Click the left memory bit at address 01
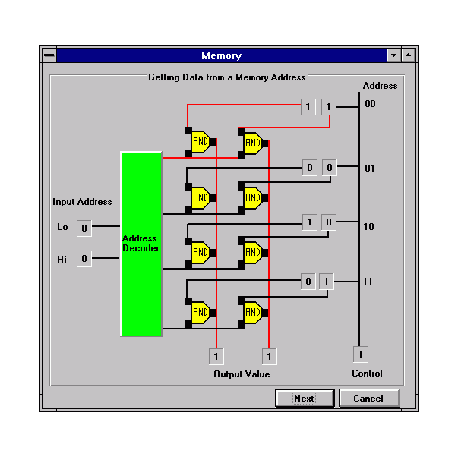The image size is (458, 458). [310, 167]
